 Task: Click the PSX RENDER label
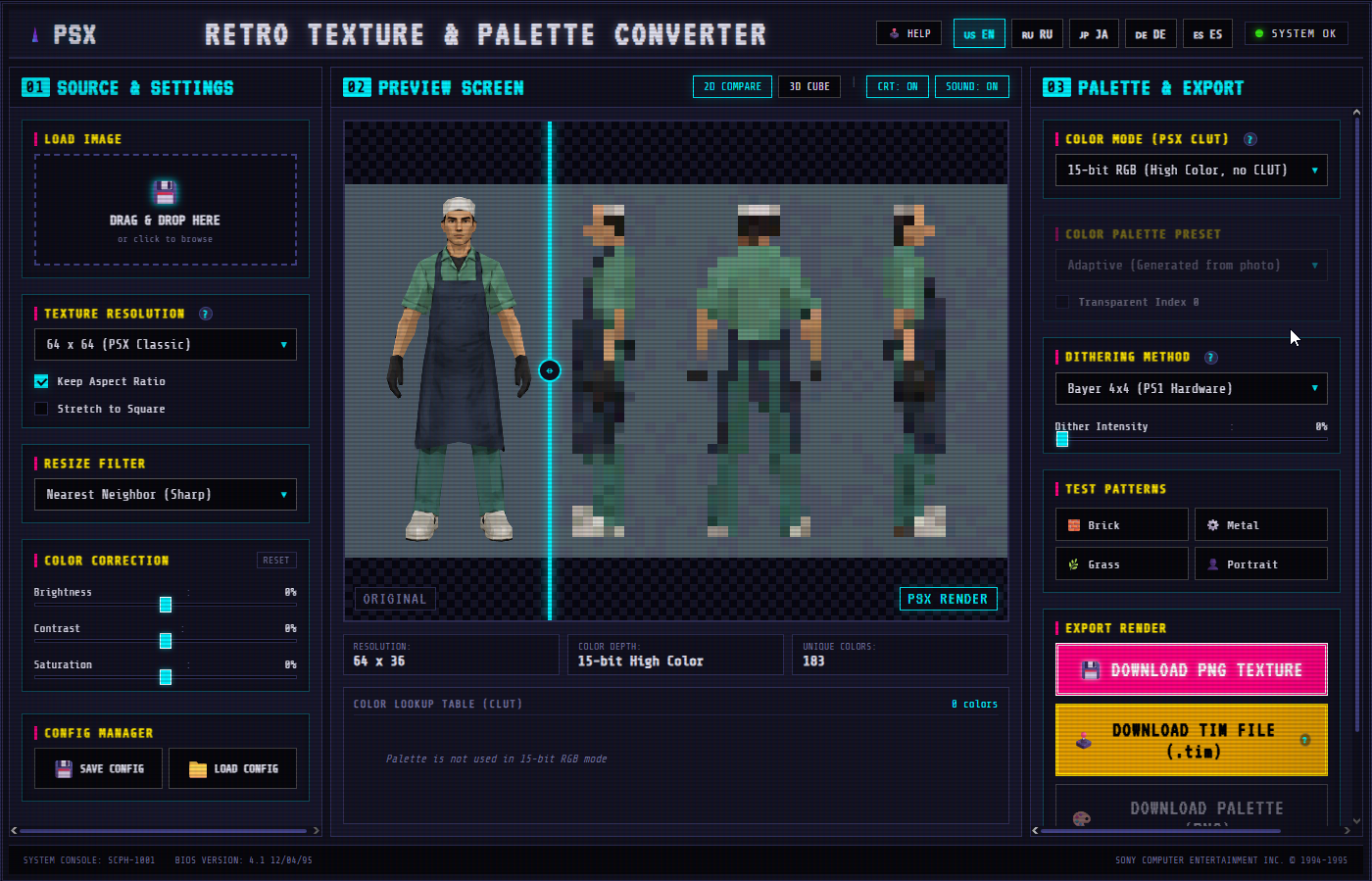948,599
